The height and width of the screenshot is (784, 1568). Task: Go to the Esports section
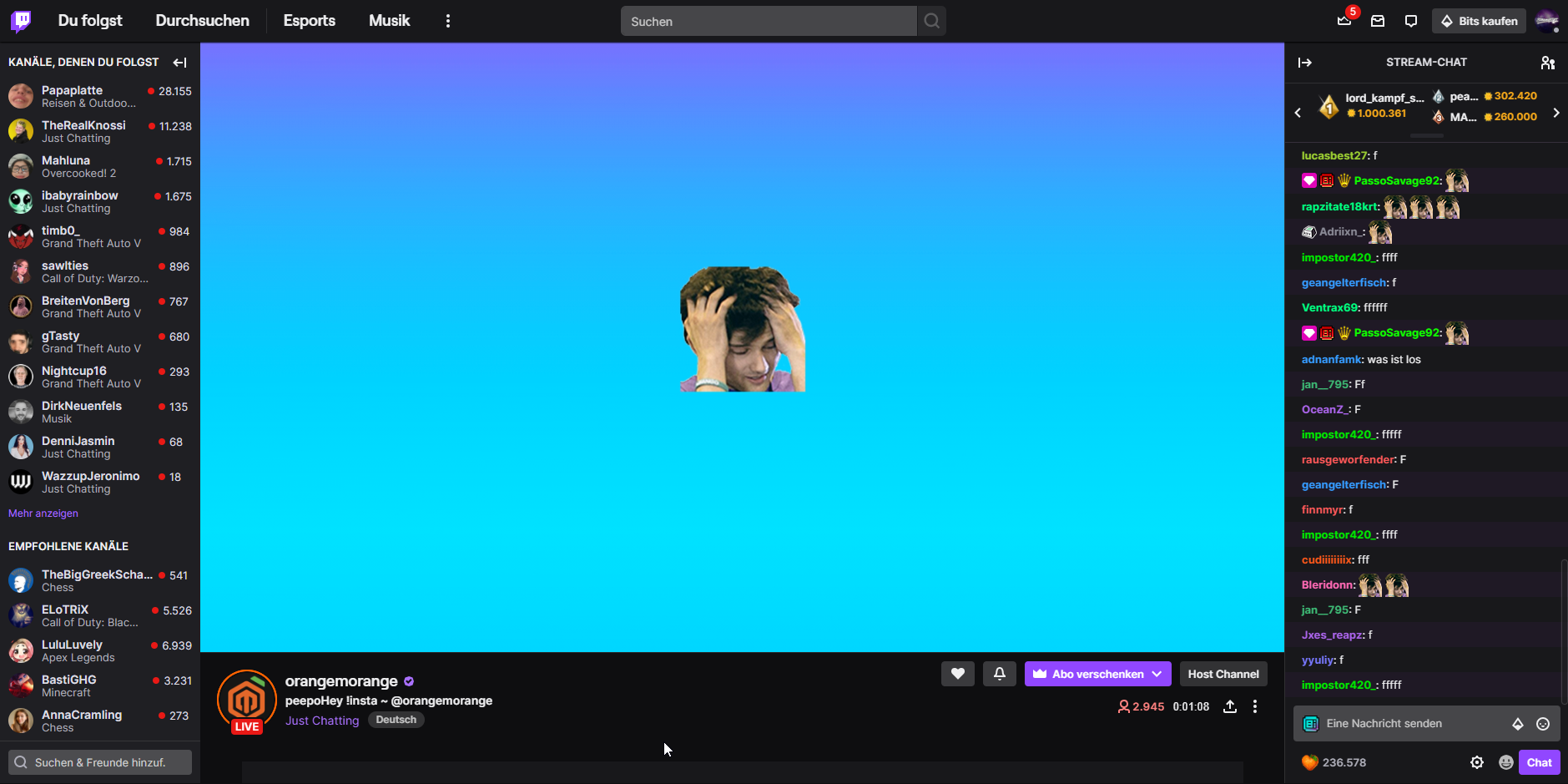[x=309, y=21]
